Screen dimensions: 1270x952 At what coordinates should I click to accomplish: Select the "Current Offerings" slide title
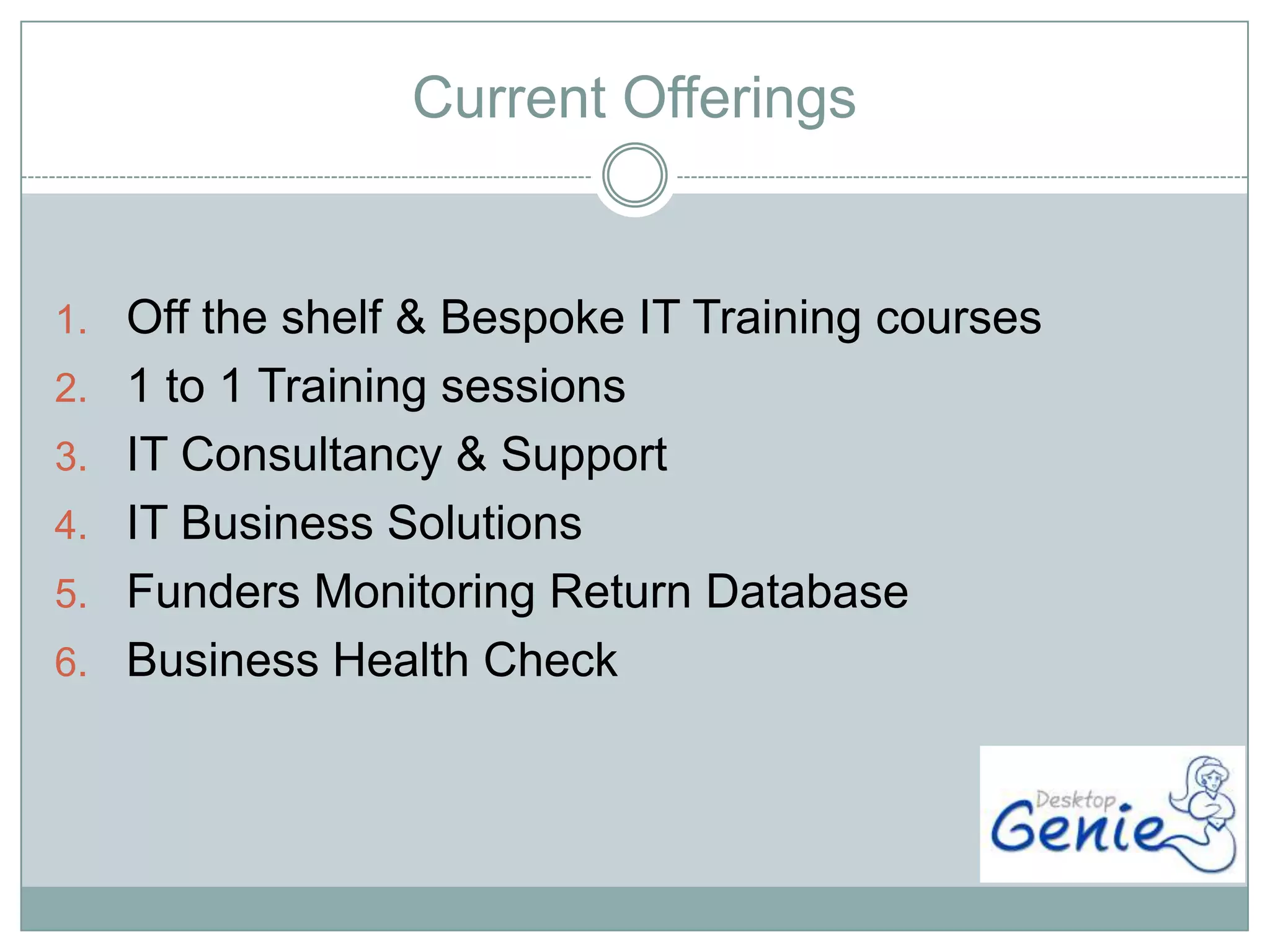coord(634,98)
